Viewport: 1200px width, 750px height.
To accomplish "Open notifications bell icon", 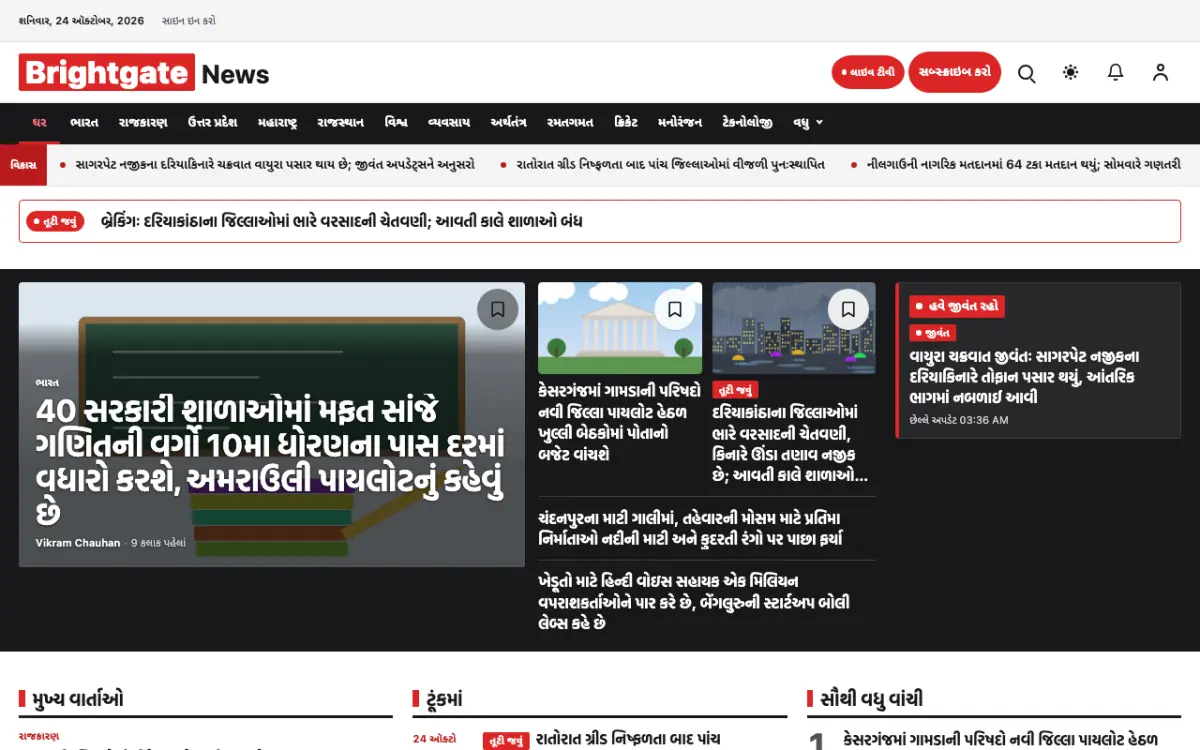I will [x=1115, y=73].
